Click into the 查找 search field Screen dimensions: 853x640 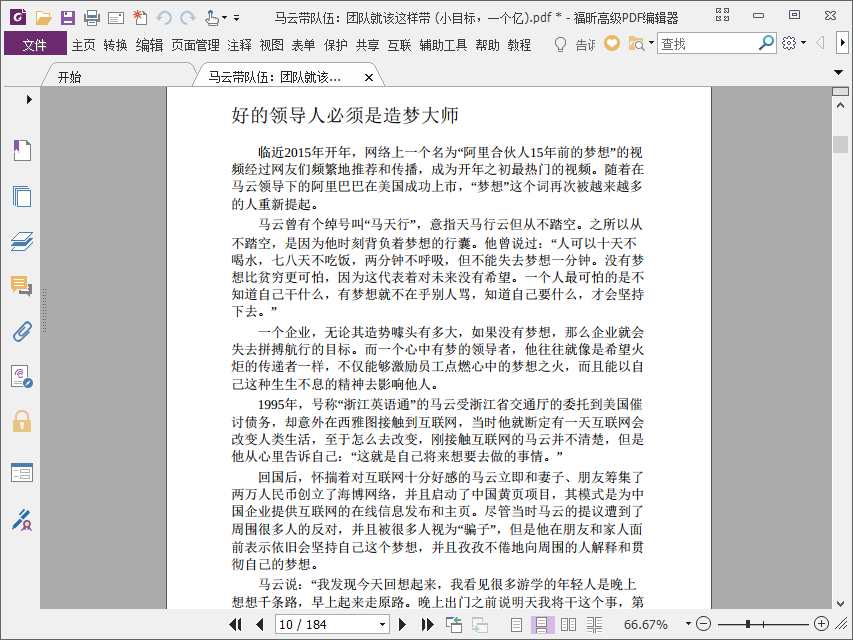[x=707, y=44]
